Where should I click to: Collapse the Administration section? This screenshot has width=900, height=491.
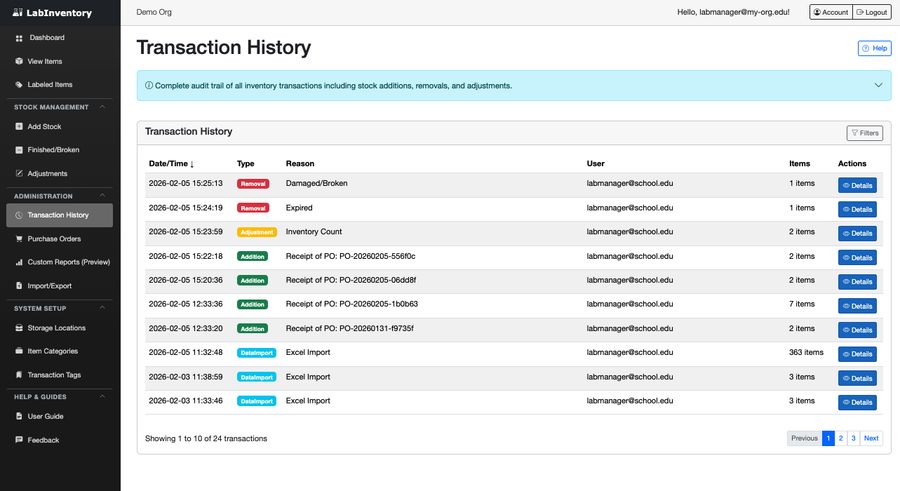(102, 196)
